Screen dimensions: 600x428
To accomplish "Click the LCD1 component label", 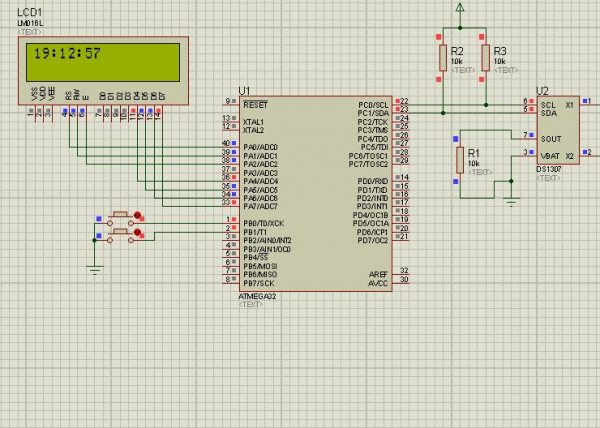I will [29, 13].
